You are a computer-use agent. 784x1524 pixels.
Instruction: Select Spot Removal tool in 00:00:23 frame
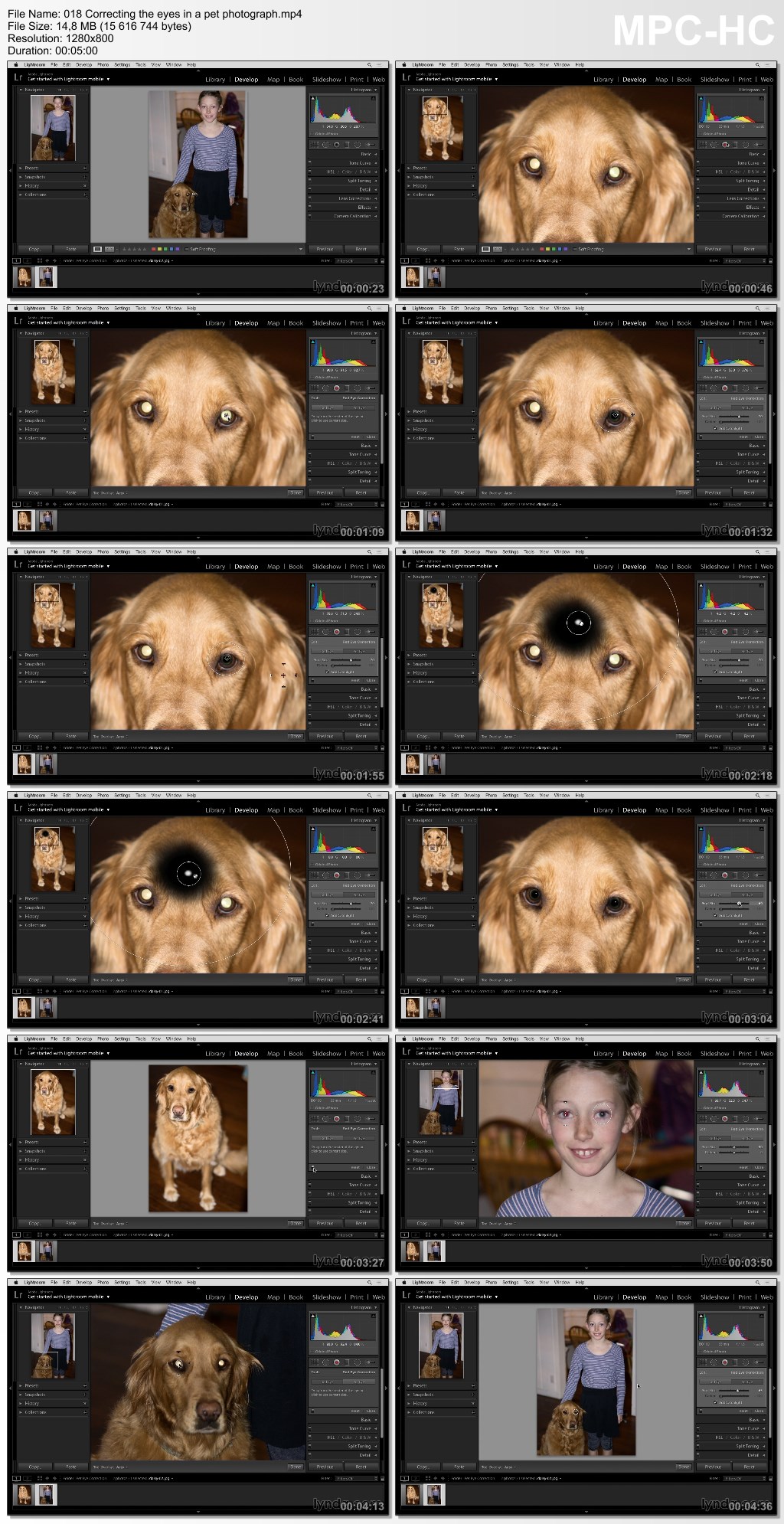[x=325, y=144]
